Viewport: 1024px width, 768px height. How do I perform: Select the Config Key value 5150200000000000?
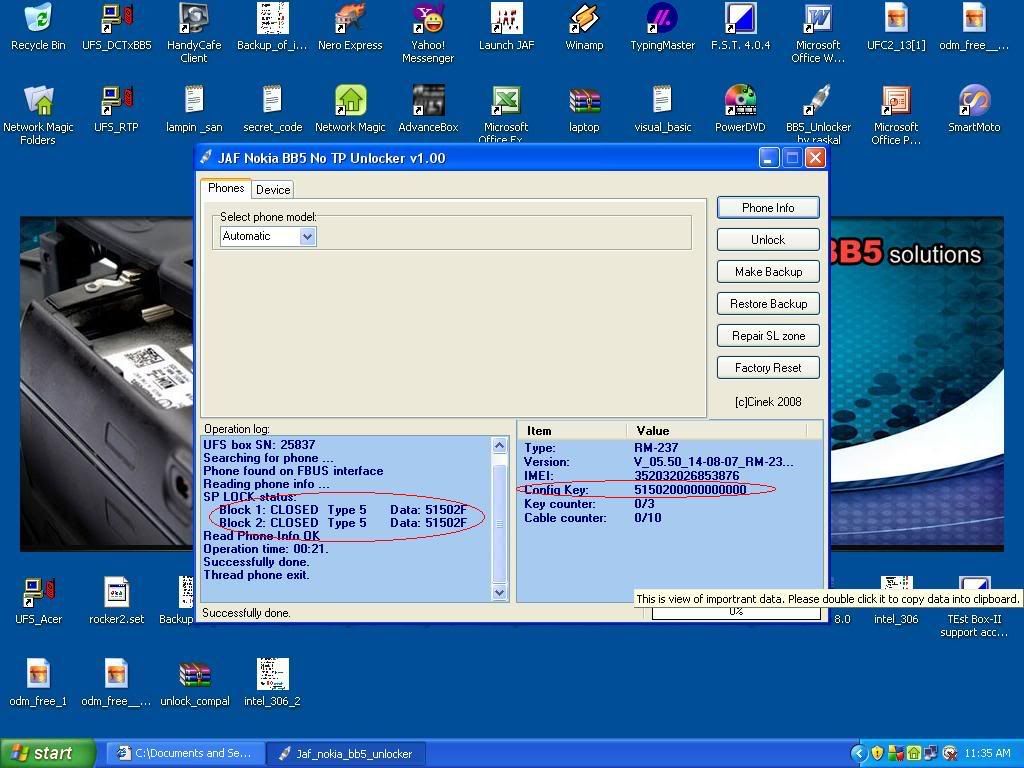[x=690, y=490]
